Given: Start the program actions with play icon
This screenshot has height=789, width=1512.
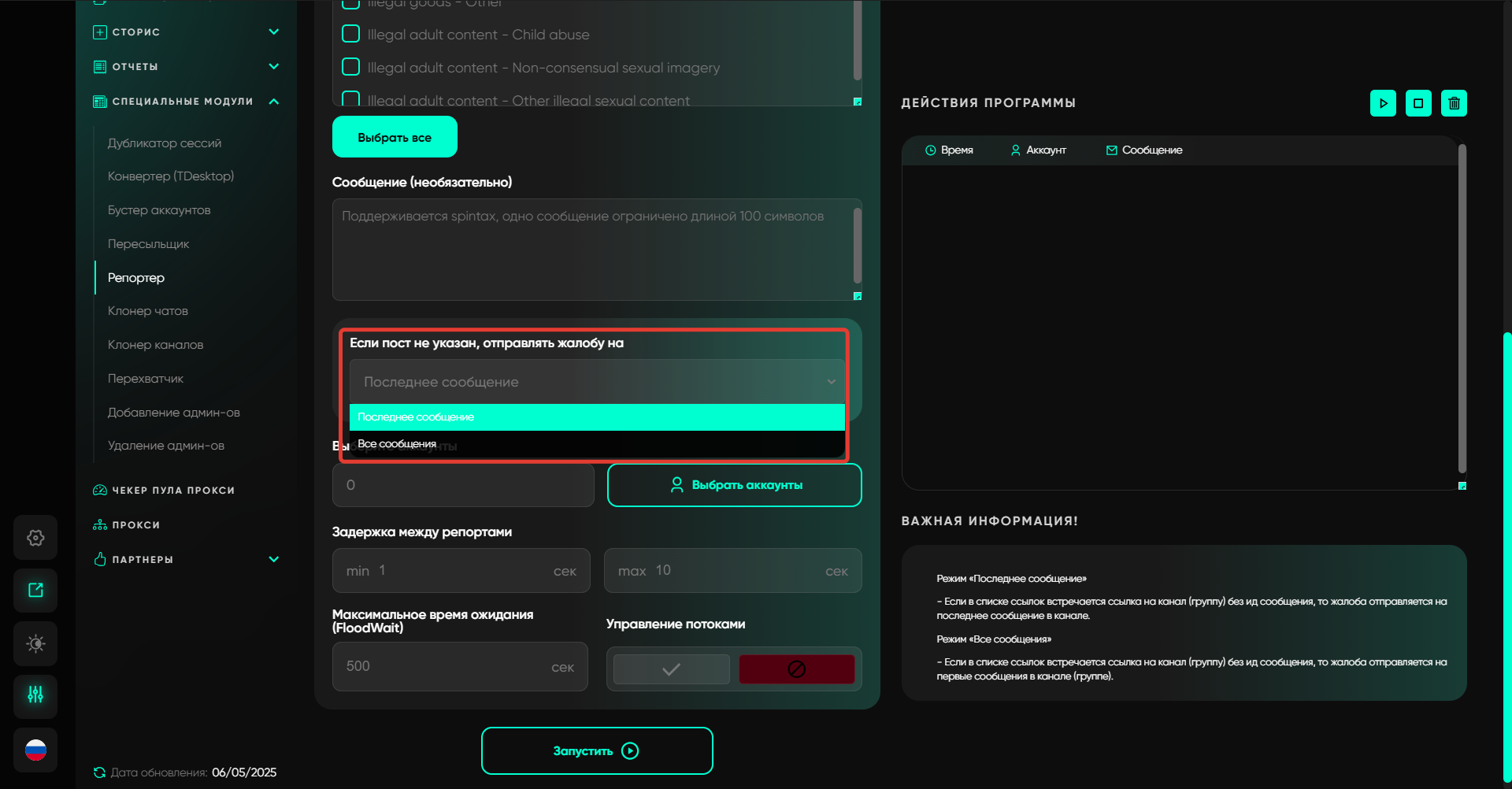Looking at the screenshot, I should [x=1383, y=103].
